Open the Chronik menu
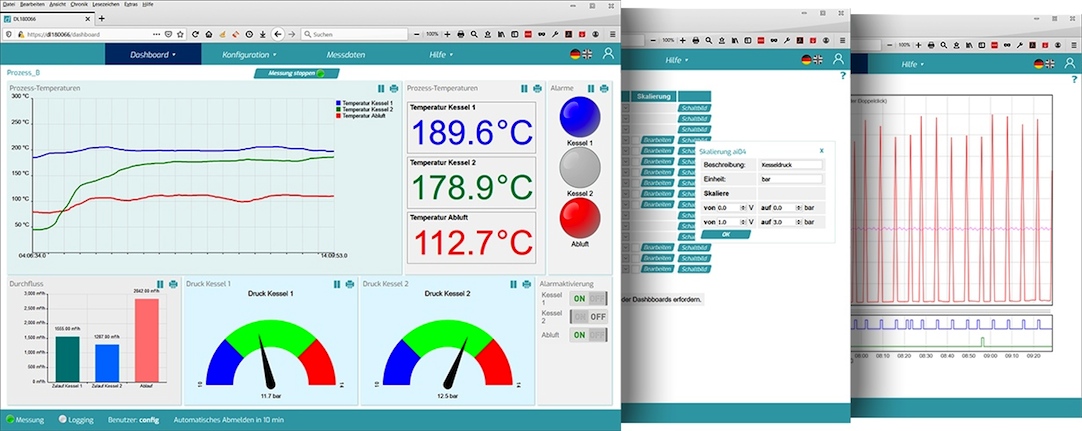 [x=79, y=4]
